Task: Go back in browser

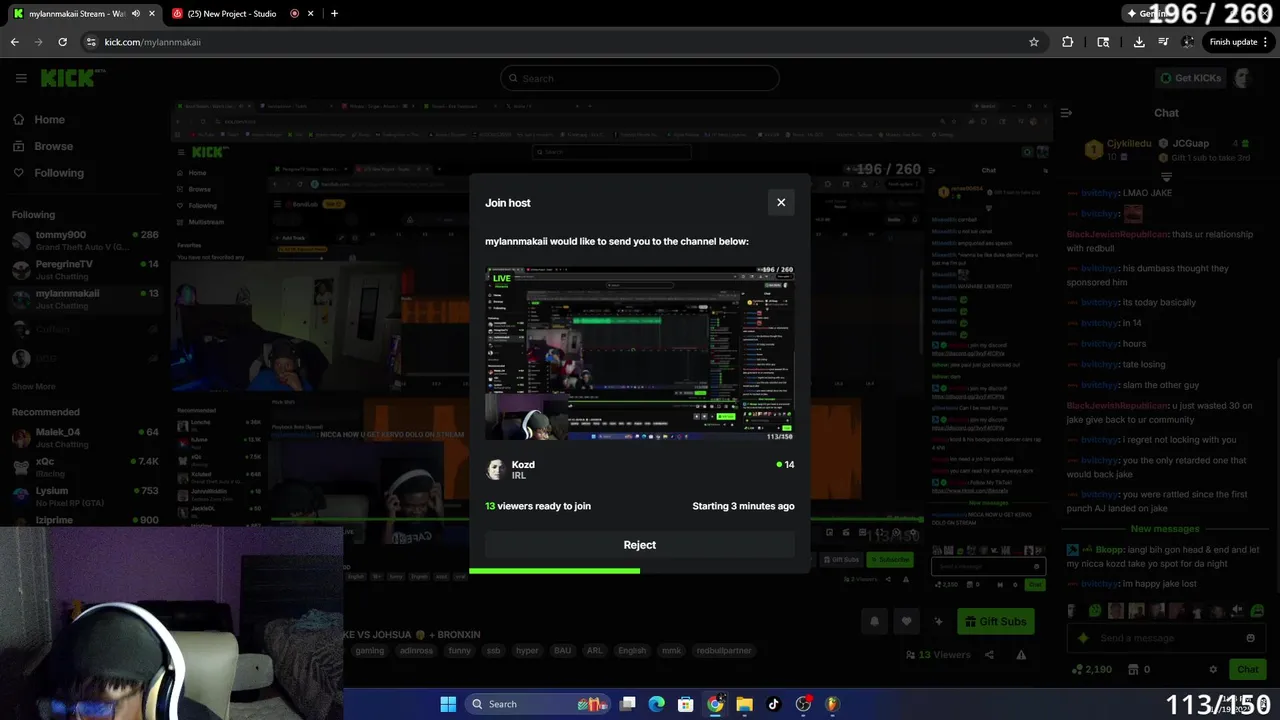Action: coord(14,42)
